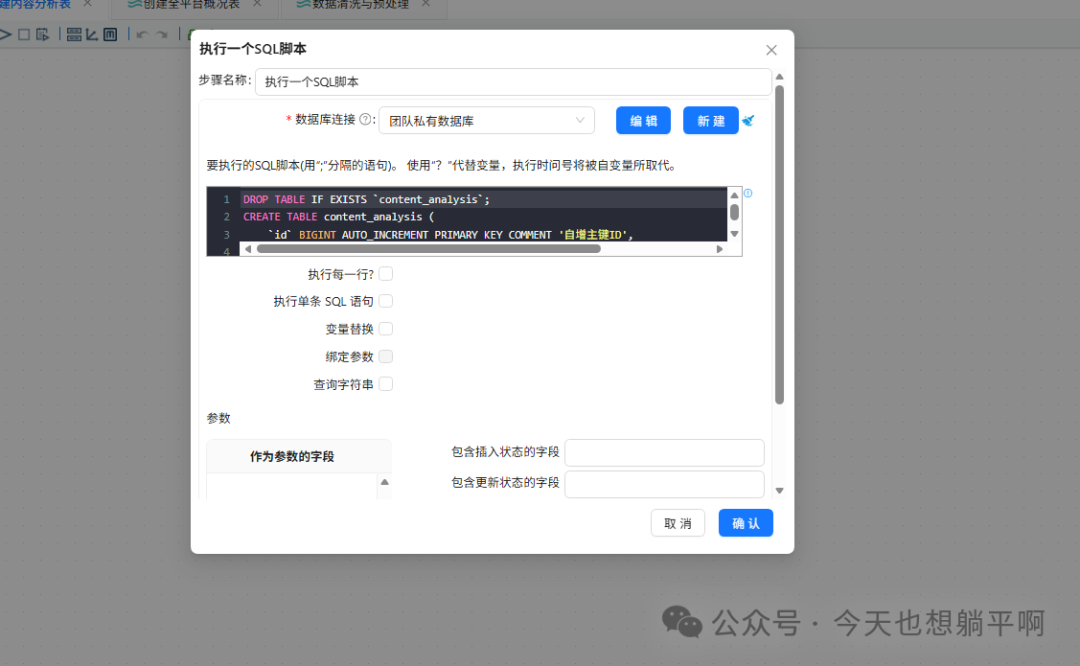Enable the 查询字符串 checkbox

pos(386,384)
